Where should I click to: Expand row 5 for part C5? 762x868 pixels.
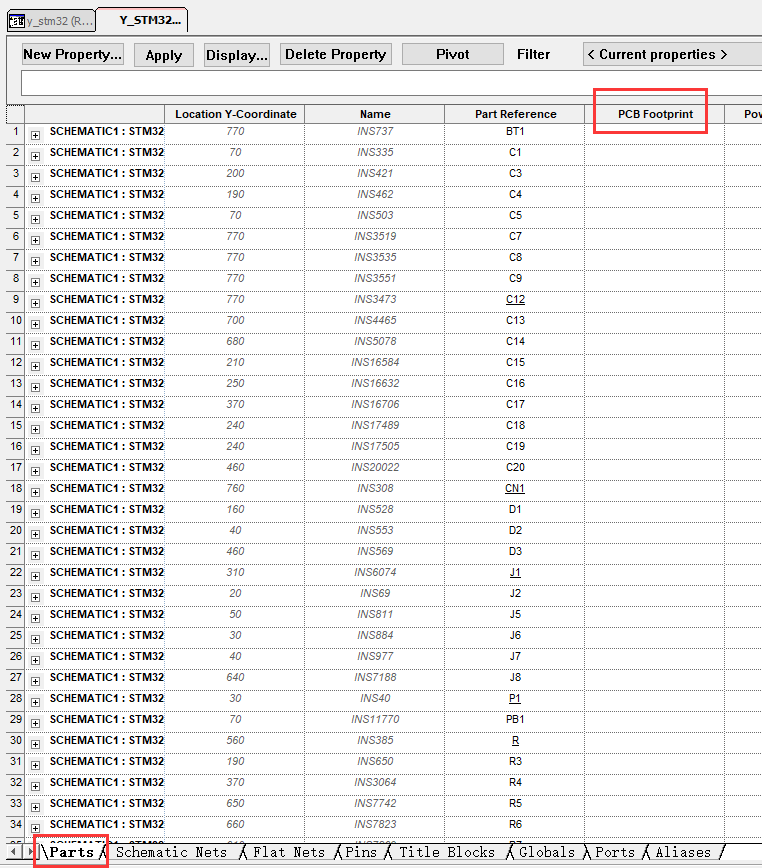(x=35, y=219)
